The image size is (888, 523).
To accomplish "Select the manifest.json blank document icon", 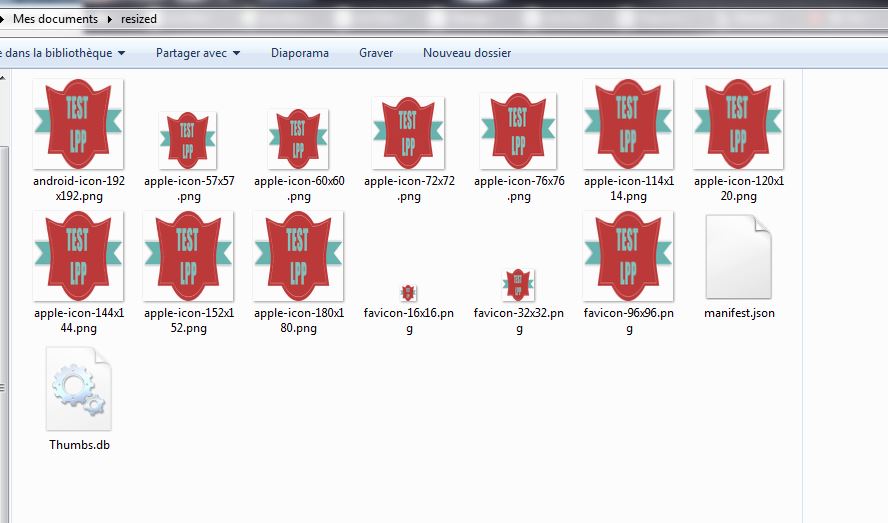I will (x=738, y=258).
